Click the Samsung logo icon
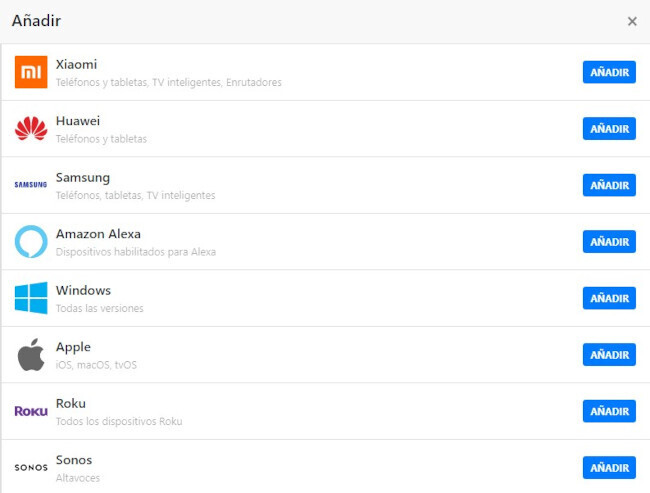The width and height of the screenshot is (650, 493). tap(31, 185)
